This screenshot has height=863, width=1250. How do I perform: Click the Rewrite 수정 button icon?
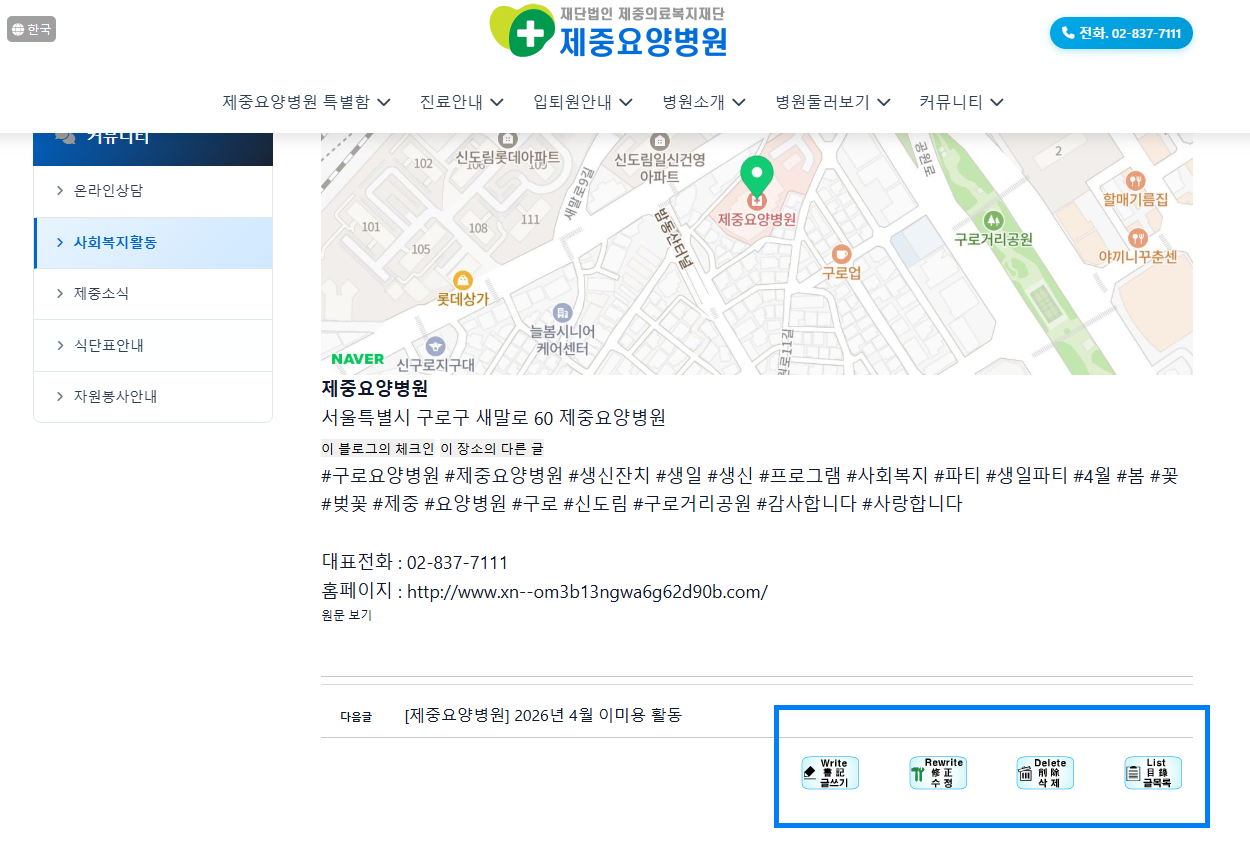[x=938, y=773]
